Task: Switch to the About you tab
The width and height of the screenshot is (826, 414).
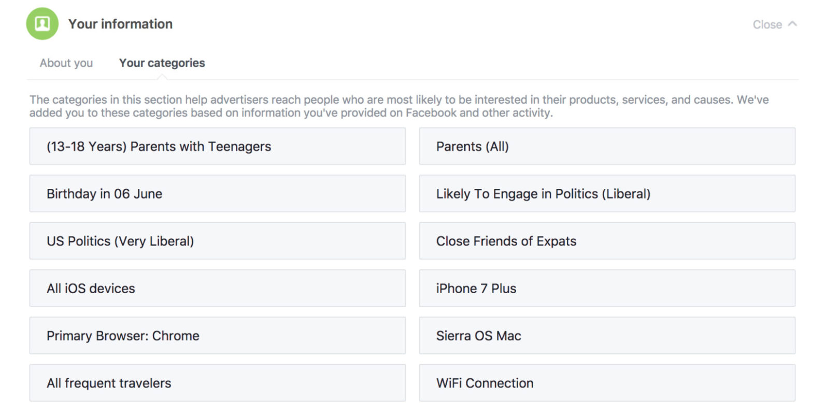Action: click(x=66, y=63)
